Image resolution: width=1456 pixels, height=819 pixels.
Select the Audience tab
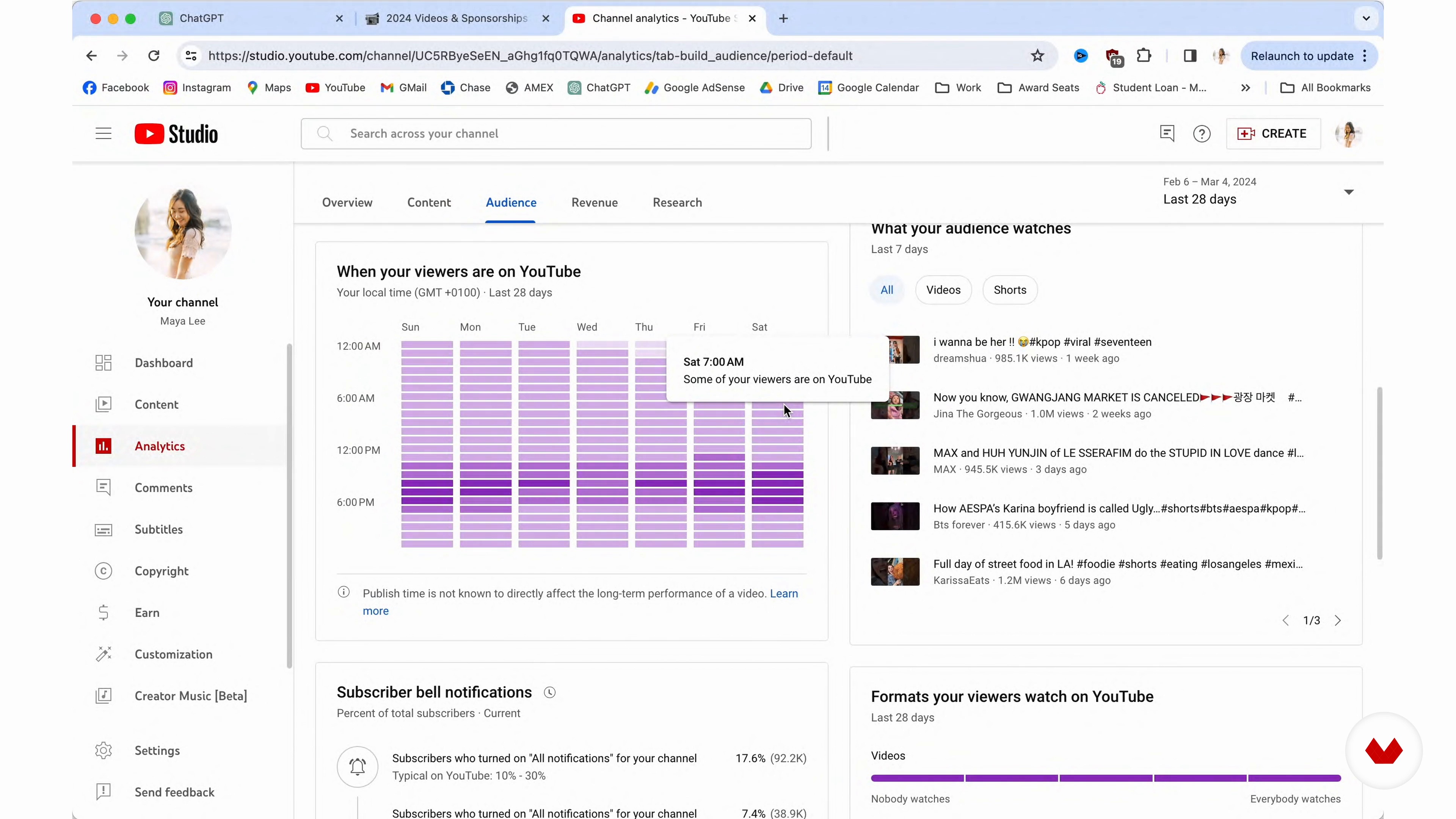point(511,202)
